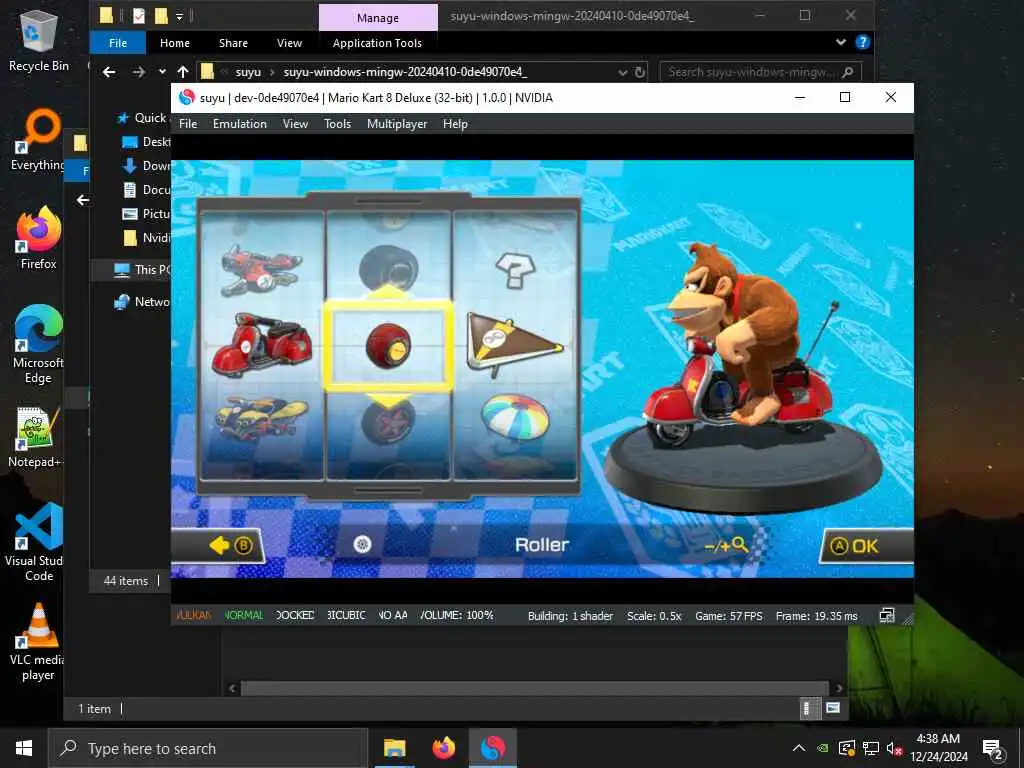This screenshot has height=768, width=1024.
Task: Click the Manage contextual tab
Action: tap(378, 18)
